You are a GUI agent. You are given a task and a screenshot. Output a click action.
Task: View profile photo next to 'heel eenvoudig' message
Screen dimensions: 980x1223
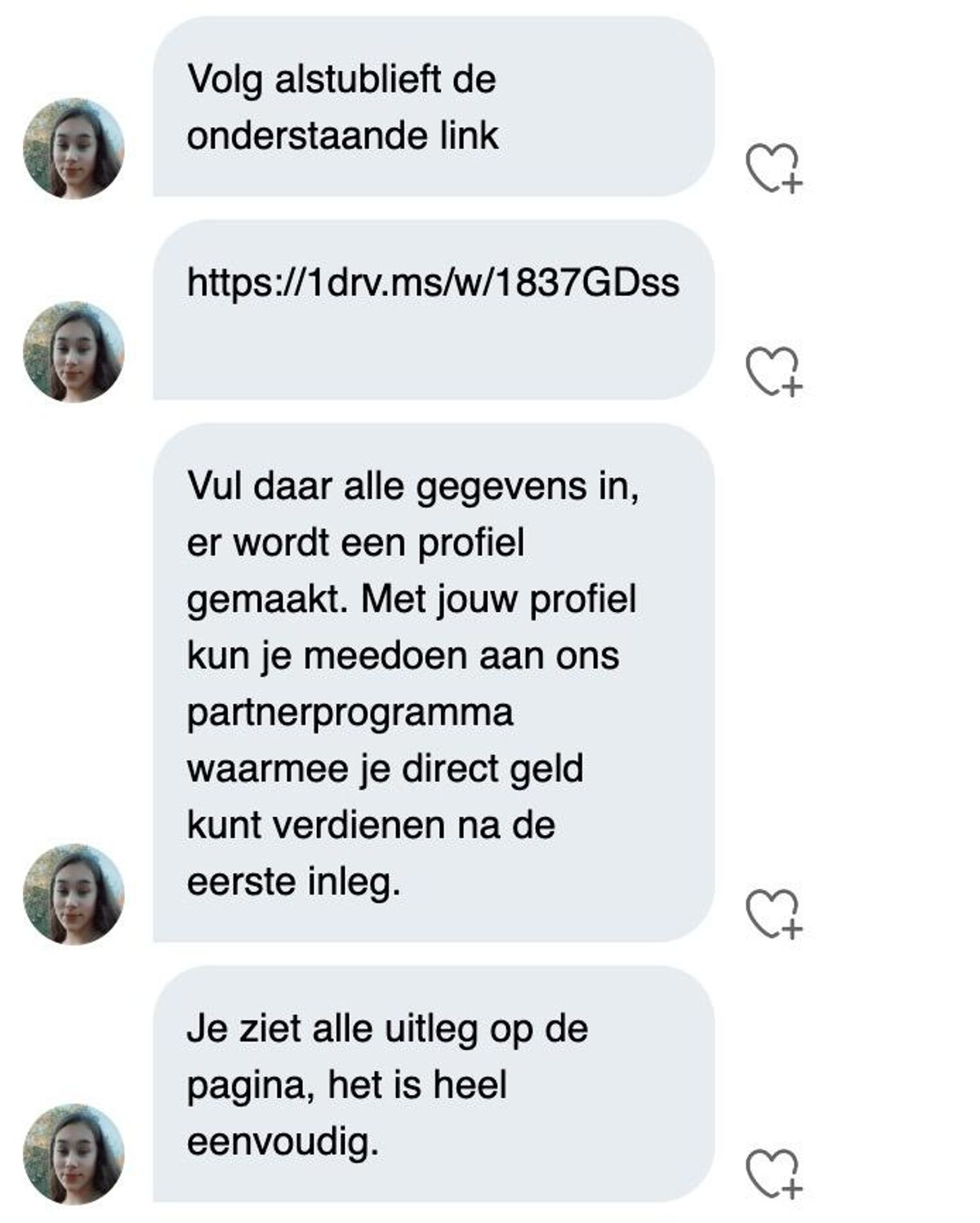[73, 1154]
